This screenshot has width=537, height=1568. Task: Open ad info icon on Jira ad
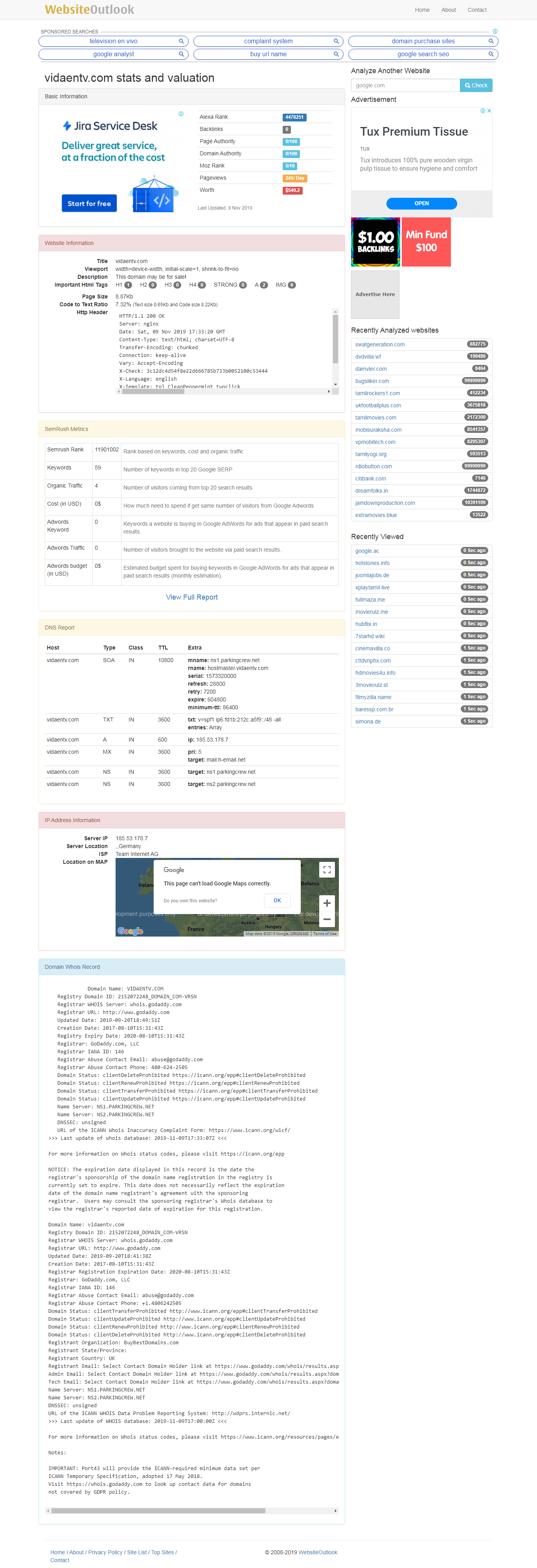(x=181, y=114)
